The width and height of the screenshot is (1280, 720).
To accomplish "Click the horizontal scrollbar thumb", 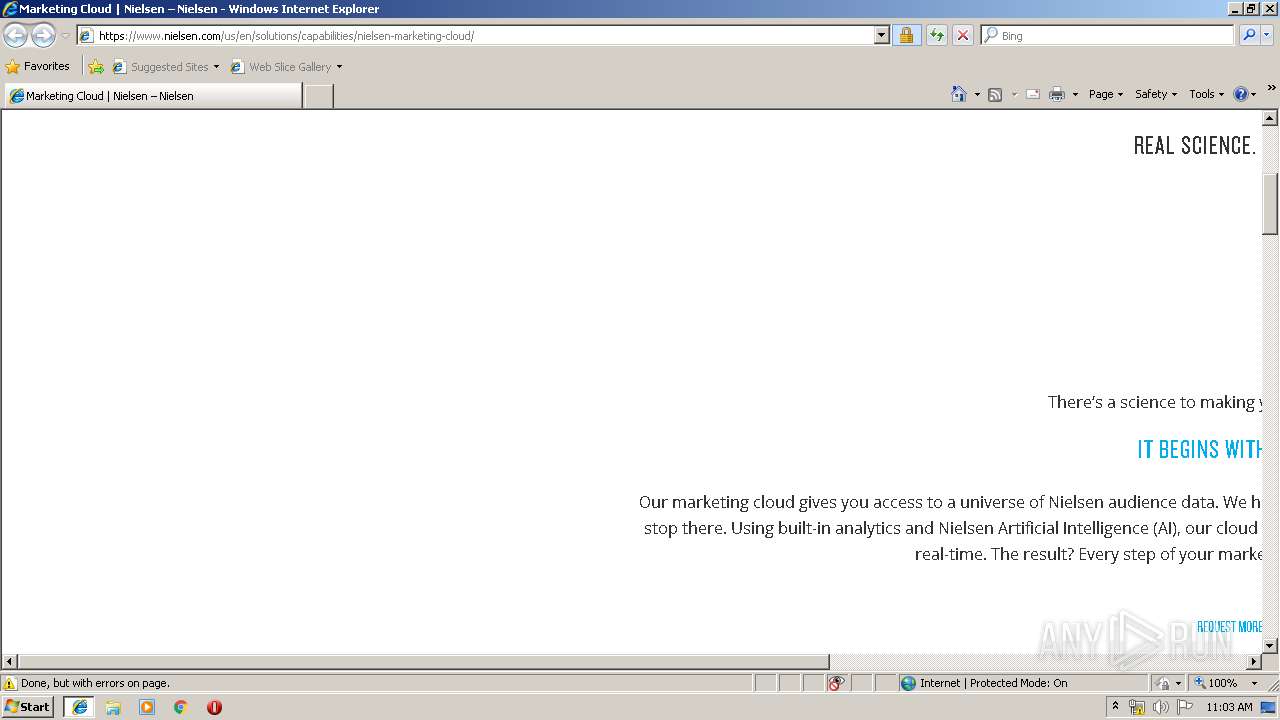I will tap(423, 661).
